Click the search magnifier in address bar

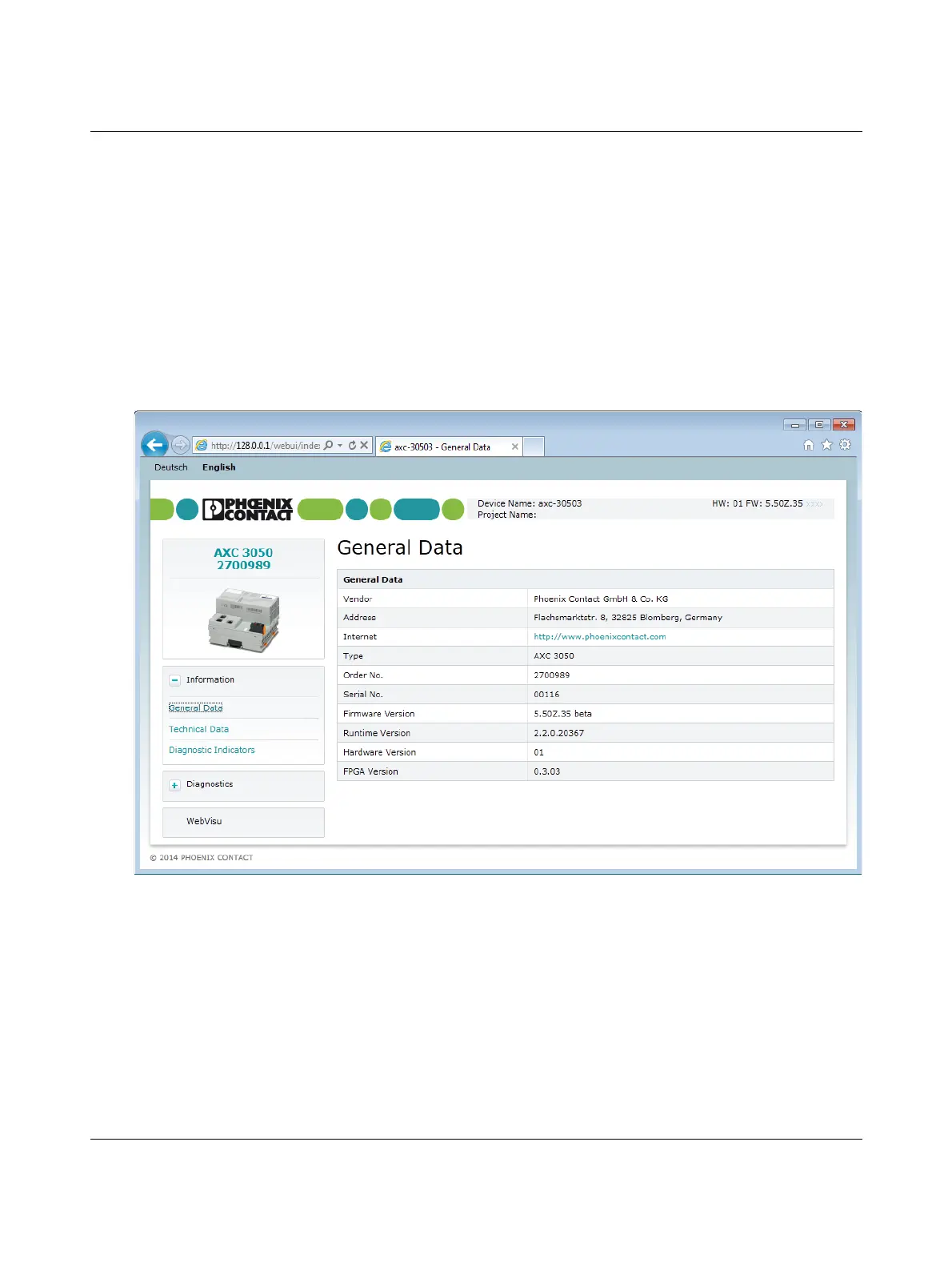tap(328, 445)
